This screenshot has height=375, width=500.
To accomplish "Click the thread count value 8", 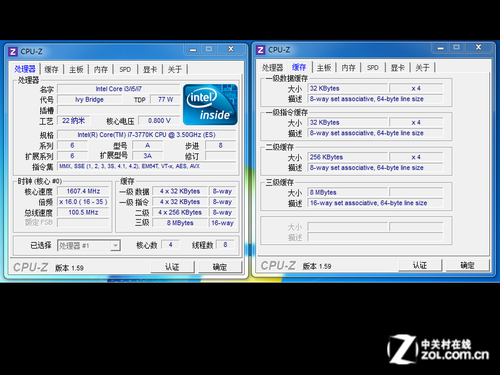I will (x=225, y=245).
